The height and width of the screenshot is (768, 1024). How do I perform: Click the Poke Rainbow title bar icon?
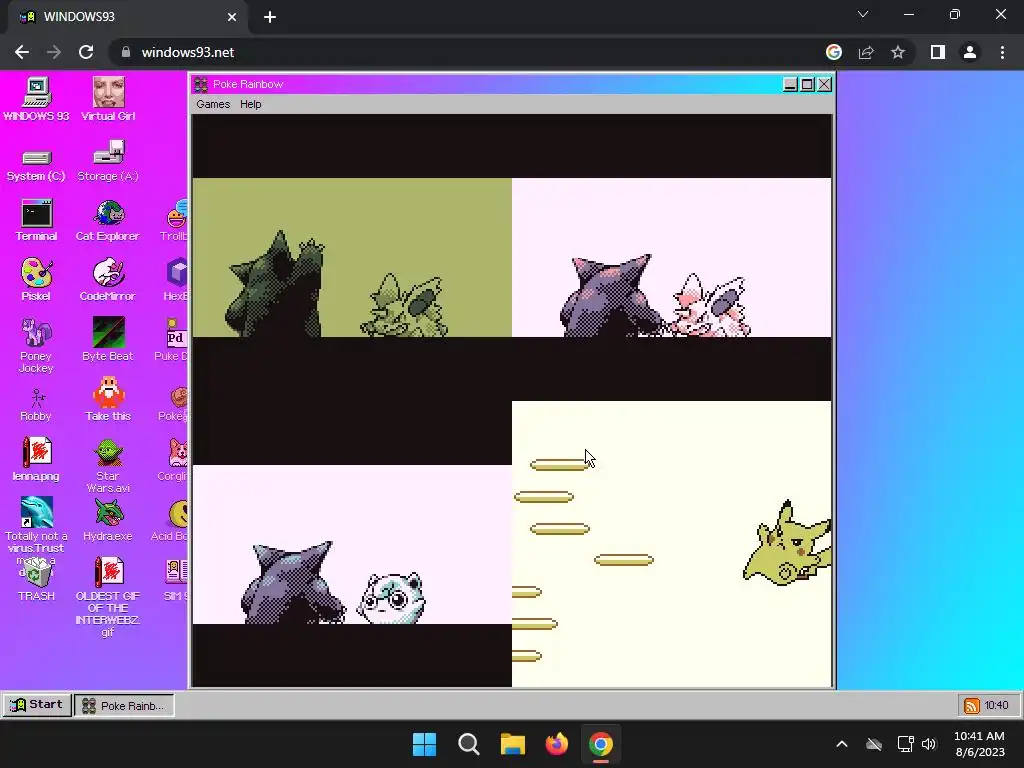coord(201,84)
